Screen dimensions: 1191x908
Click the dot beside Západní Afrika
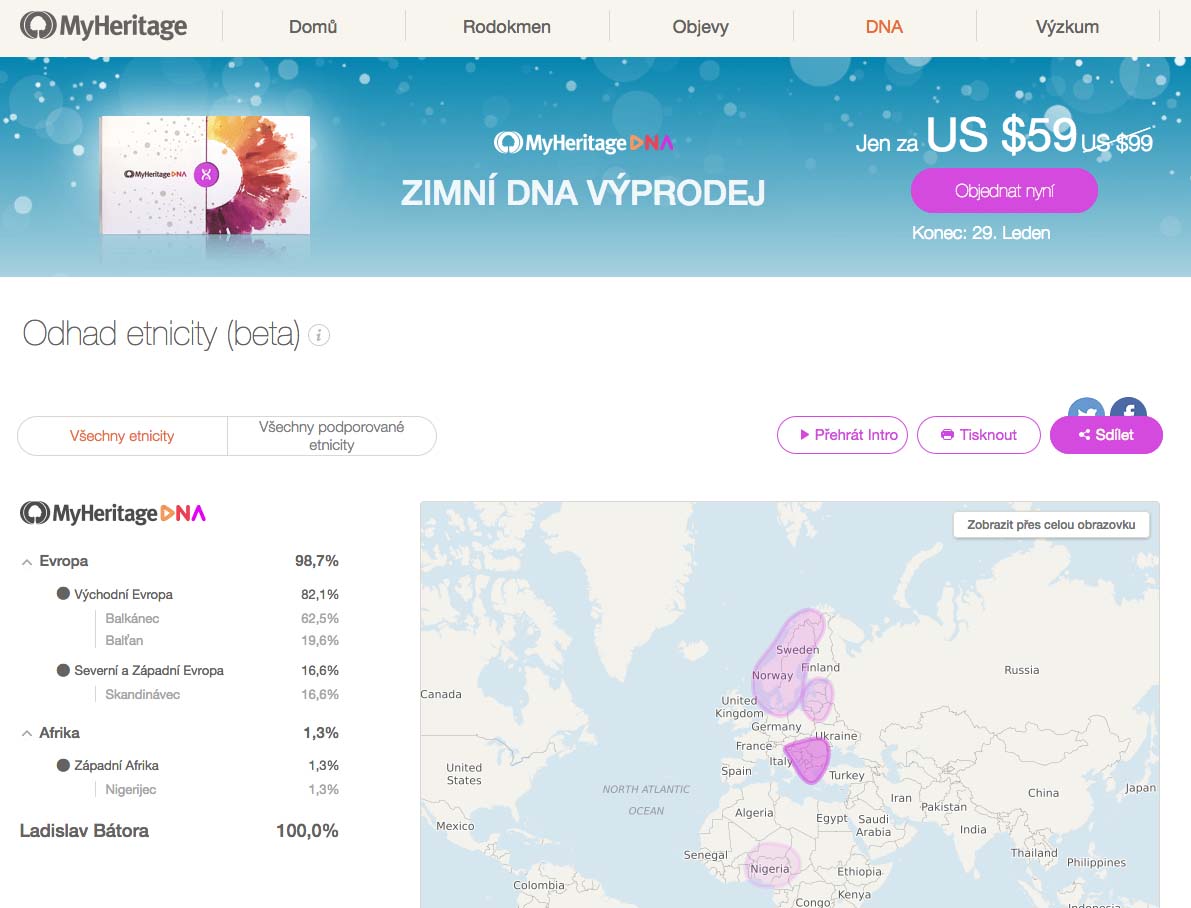[x=63, y=765]
